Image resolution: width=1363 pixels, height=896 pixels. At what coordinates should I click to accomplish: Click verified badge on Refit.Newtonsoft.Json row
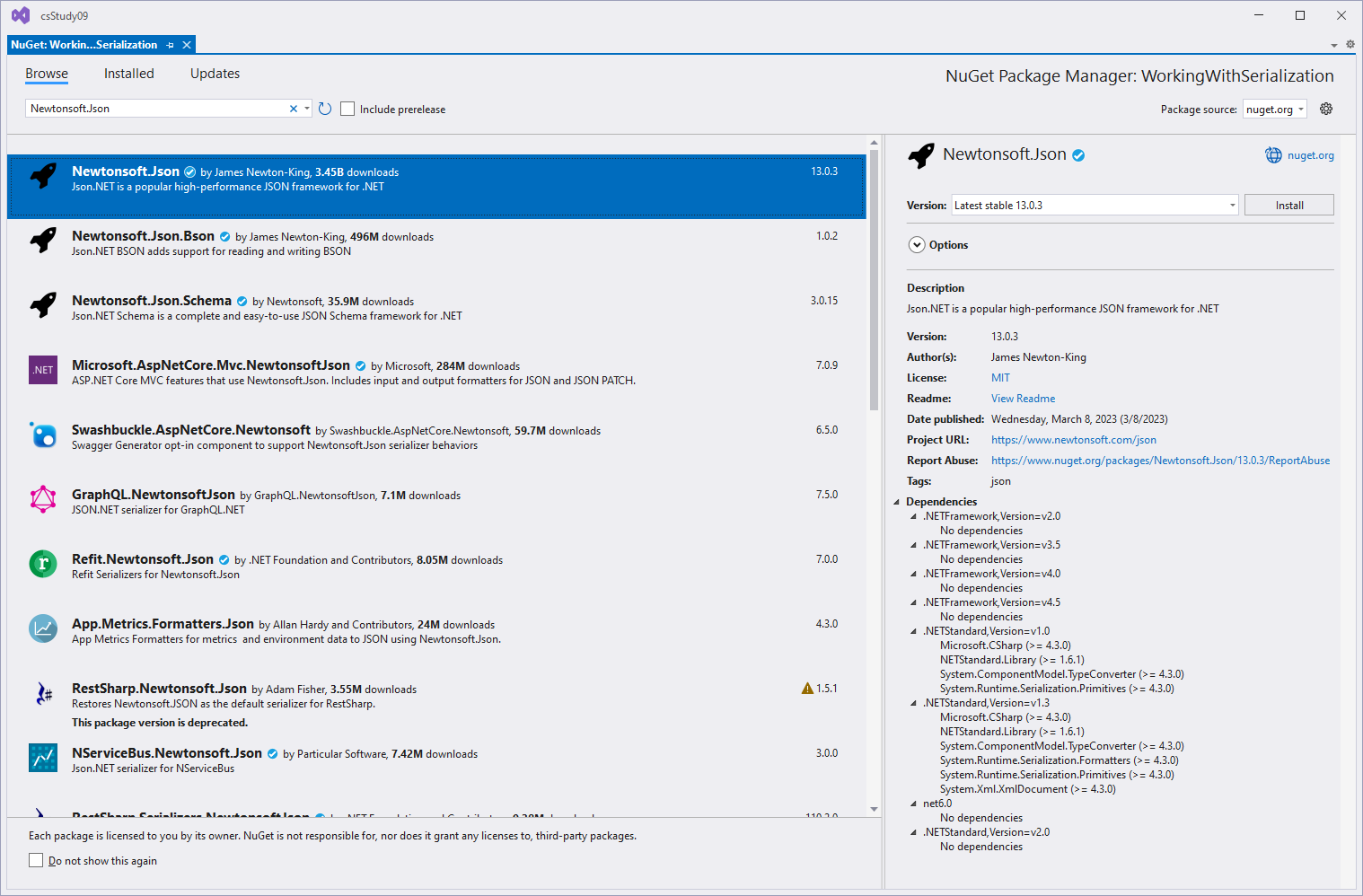tap(224, 560)
